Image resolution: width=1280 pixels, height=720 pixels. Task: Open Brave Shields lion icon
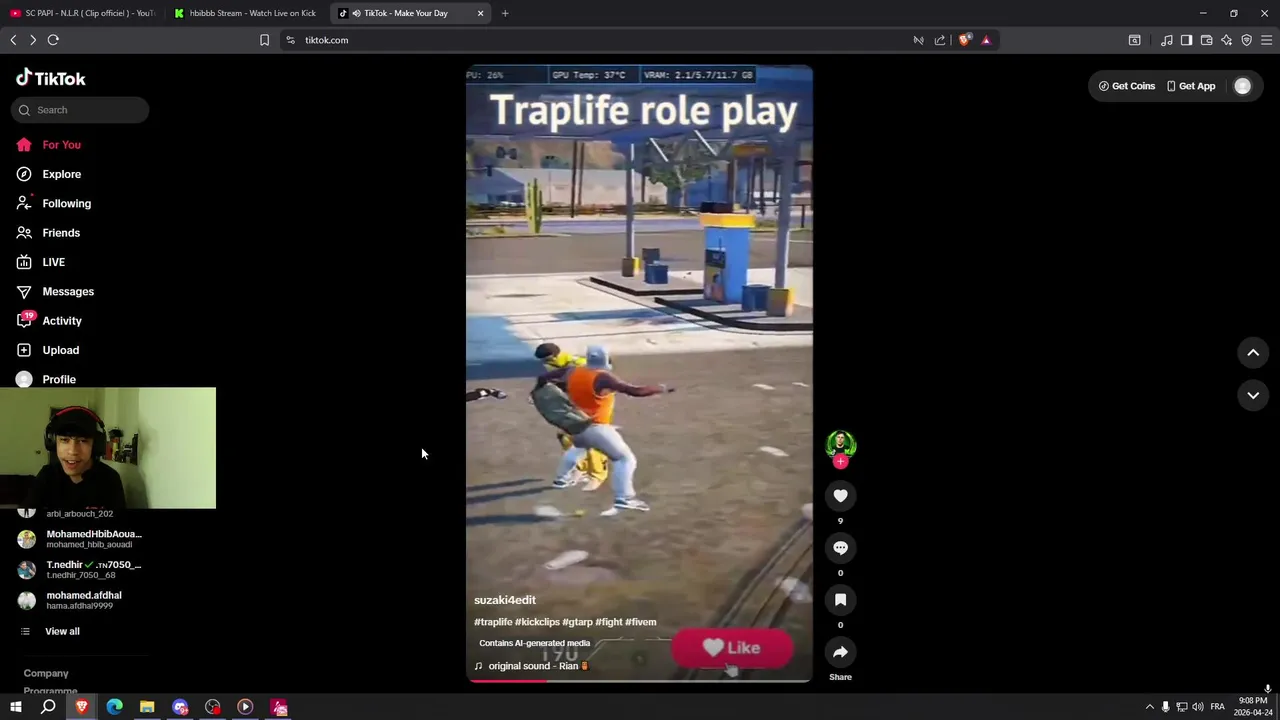(964, 40)
